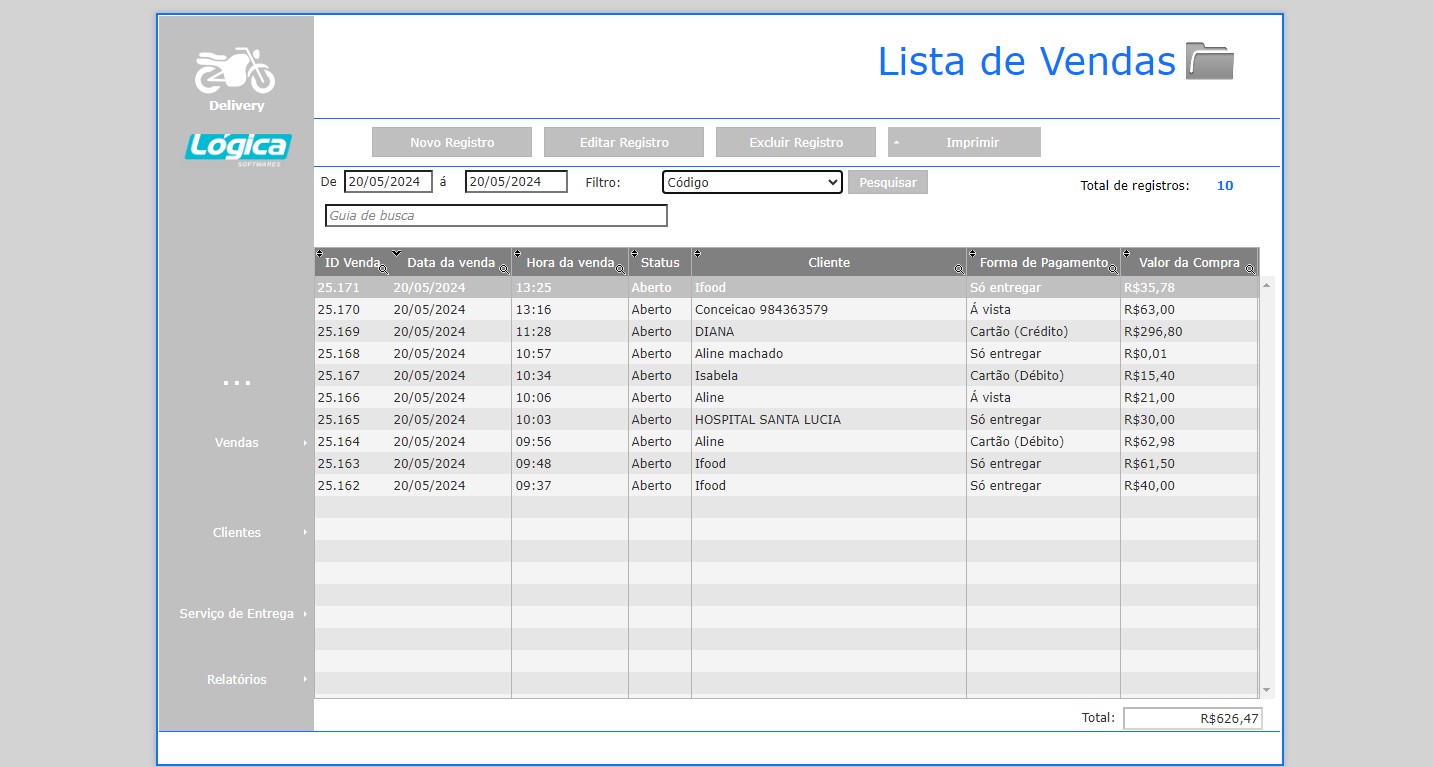Click the magnifier icon in Cliente column header
The width and height of the screenshot is (1433, 767).
958,269
